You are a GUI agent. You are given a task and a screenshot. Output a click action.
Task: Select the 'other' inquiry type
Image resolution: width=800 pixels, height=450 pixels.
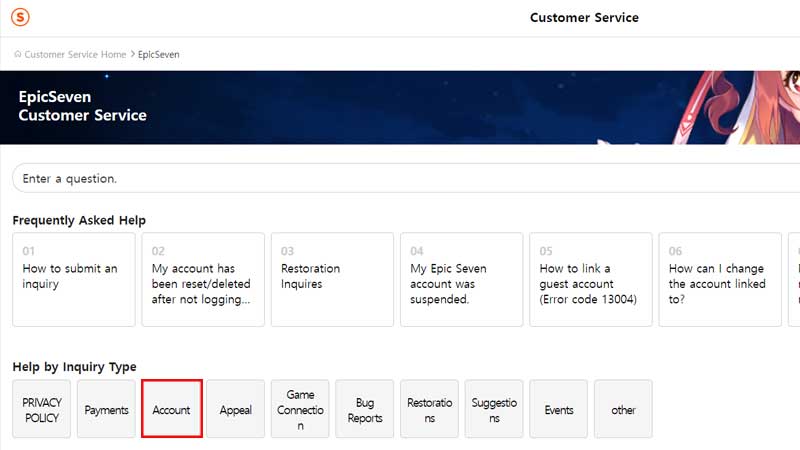623,409
